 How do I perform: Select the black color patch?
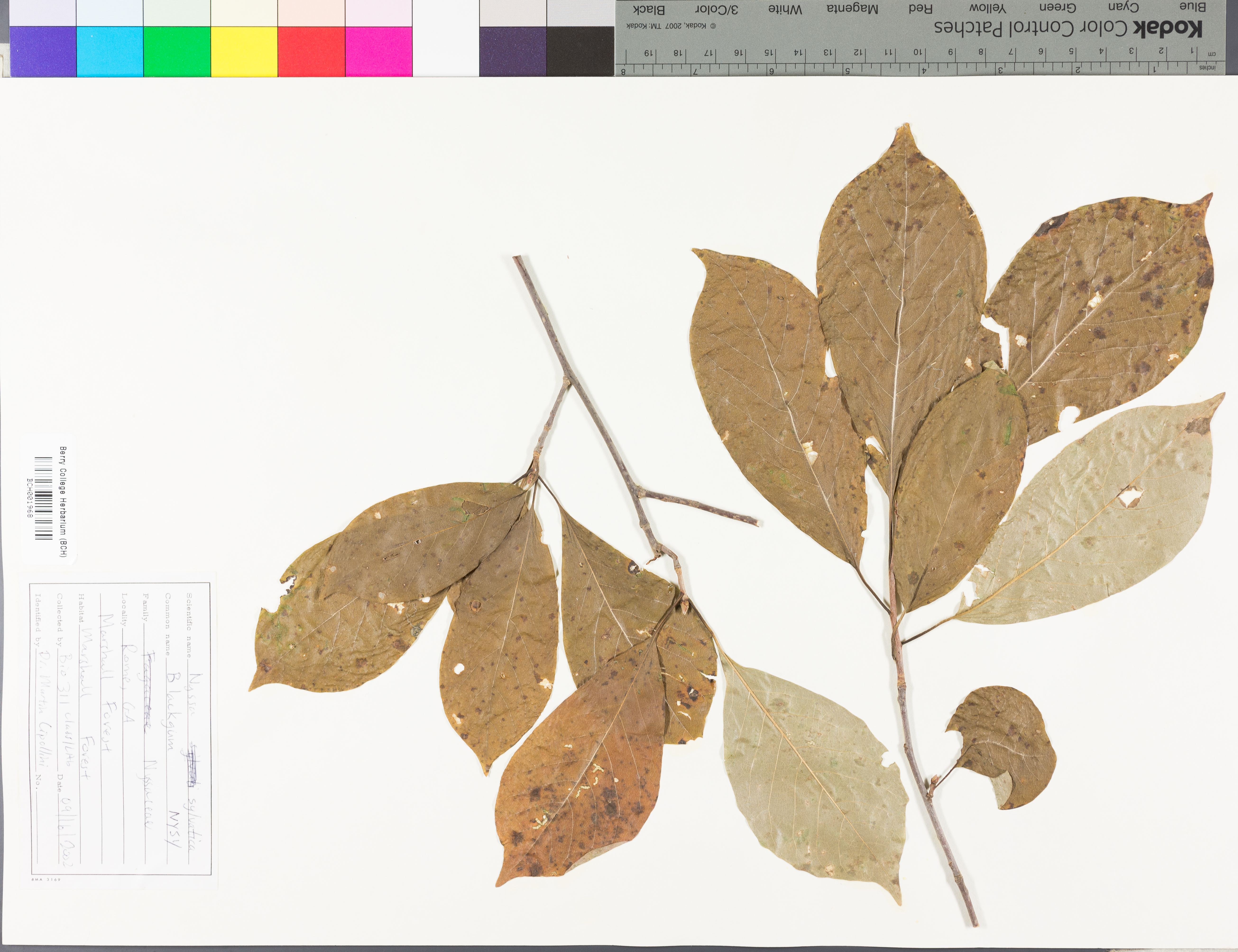(580, 51)
